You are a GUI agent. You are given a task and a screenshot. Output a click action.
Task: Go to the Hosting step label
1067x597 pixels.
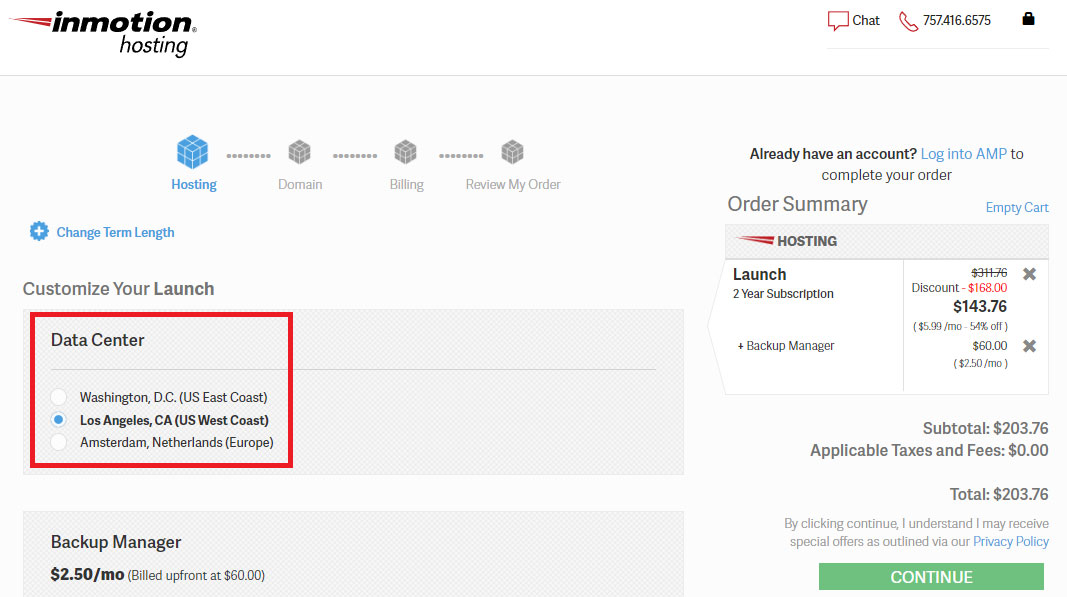(194, 184)
